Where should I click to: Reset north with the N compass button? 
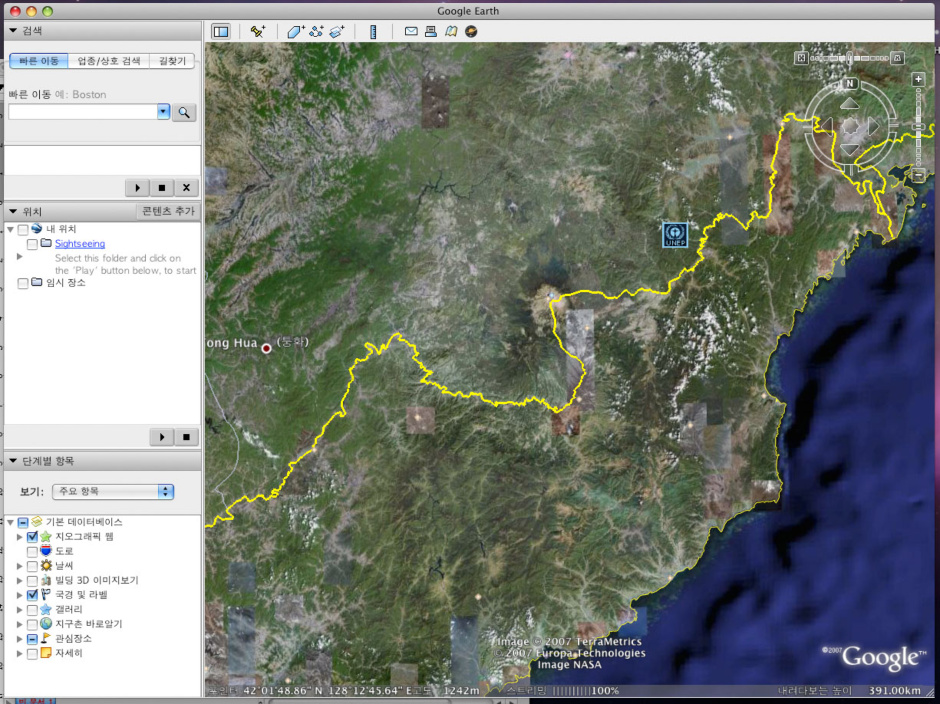(x=849, y=84)
